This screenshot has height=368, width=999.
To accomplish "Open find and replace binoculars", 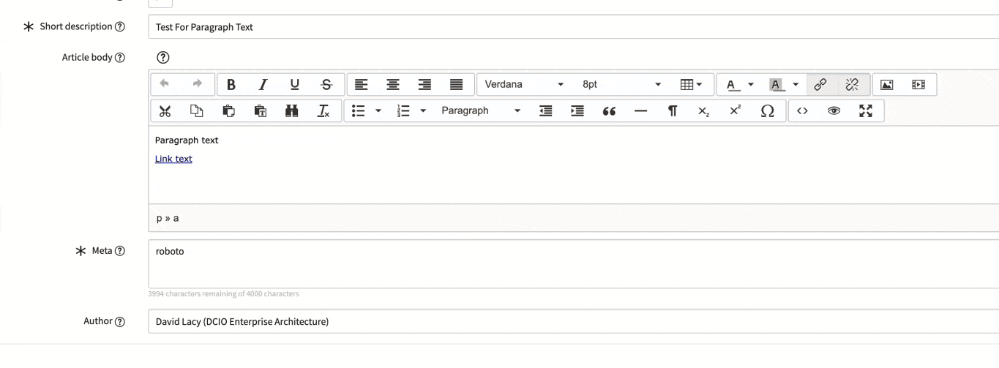I will (292, 111).
